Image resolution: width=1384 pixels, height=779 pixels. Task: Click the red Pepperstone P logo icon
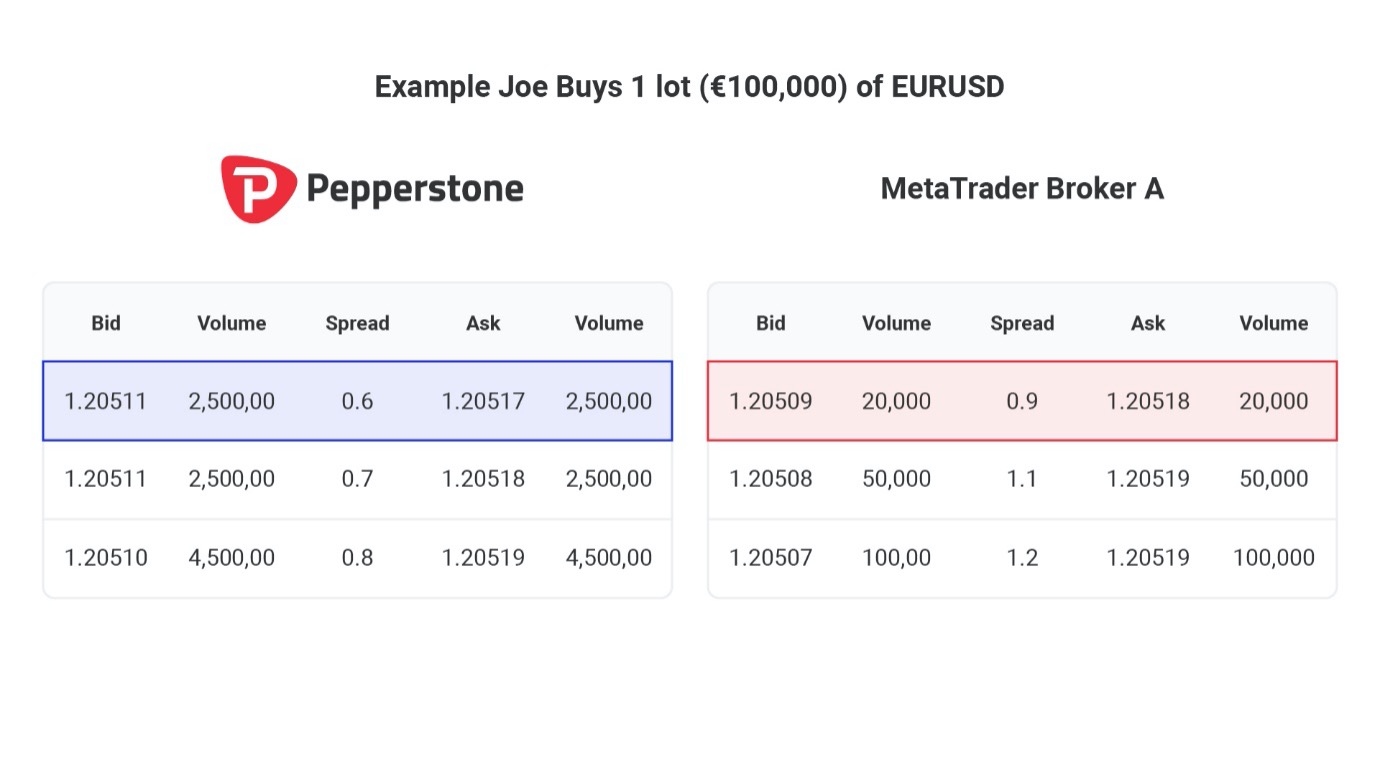[x=258, y=189]
